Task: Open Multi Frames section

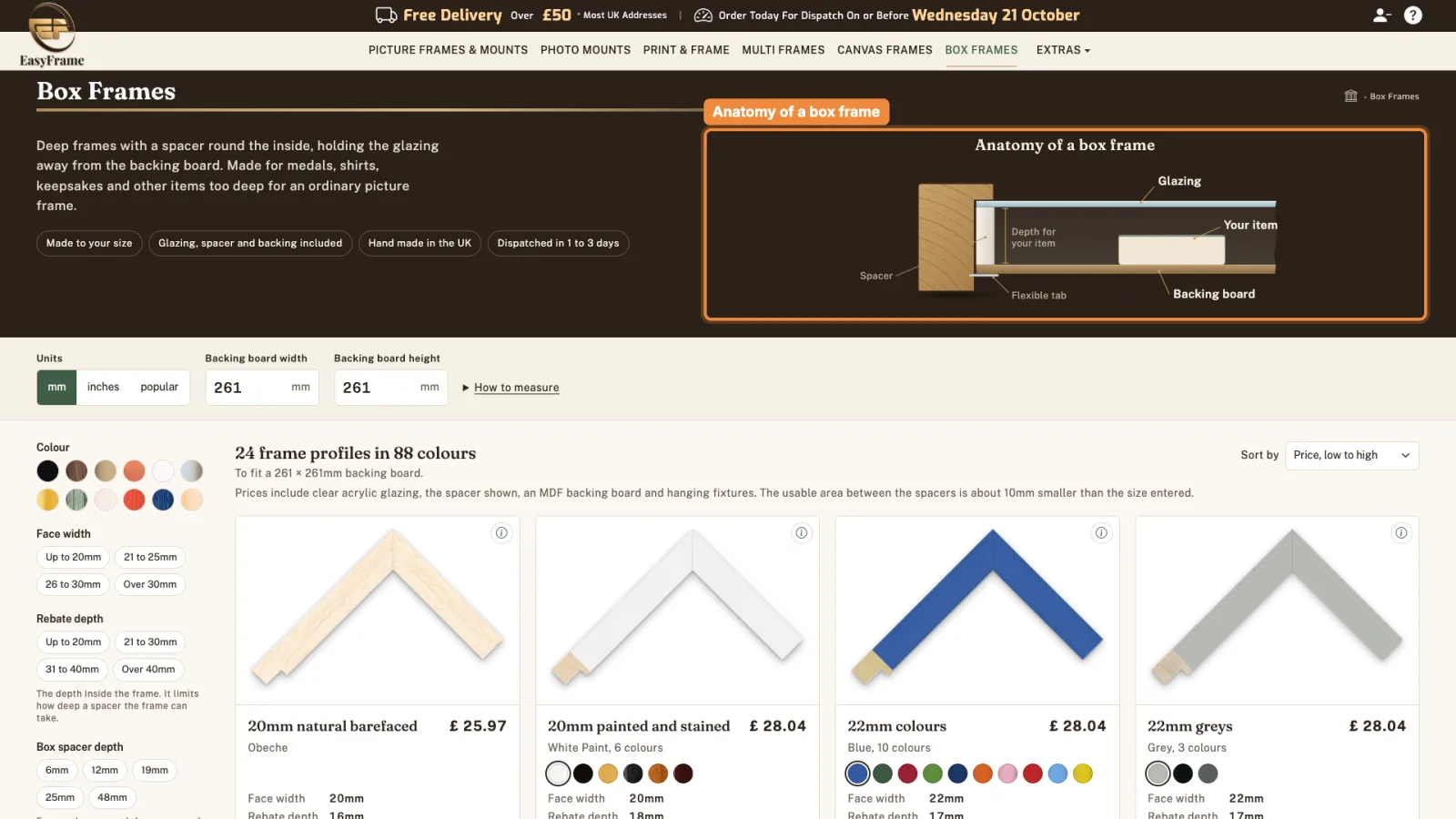Action: (x=783, y=50)
